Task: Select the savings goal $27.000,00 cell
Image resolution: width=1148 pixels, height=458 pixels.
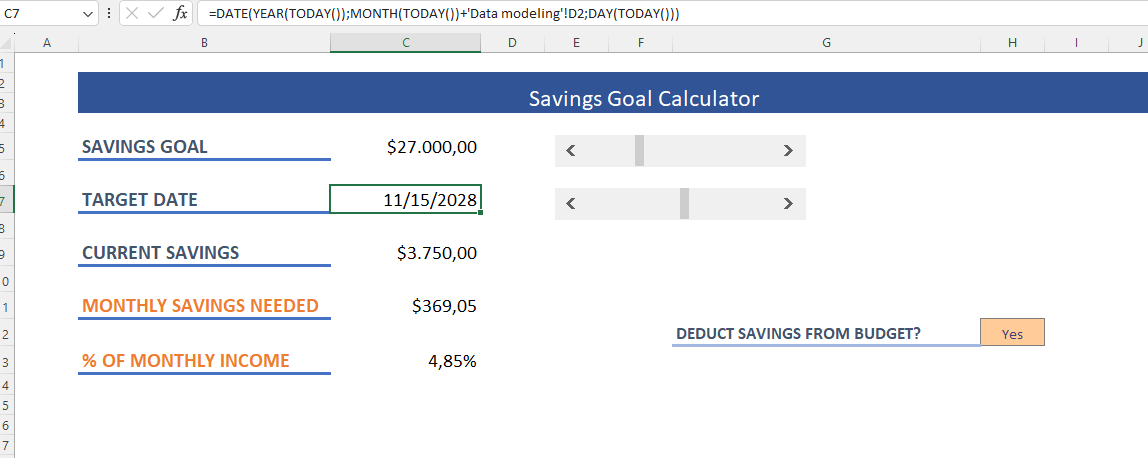Action: pyautogui.click(x=405, y=147)
